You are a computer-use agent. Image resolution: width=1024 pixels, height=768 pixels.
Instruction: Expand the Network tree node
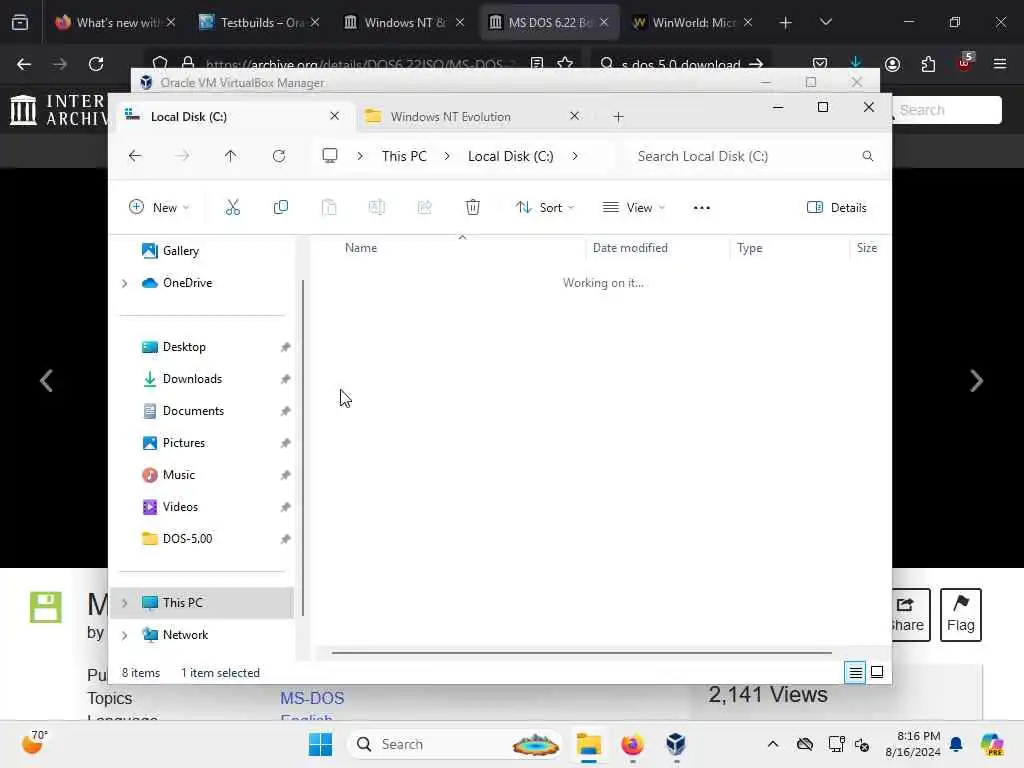click(124, 635)
